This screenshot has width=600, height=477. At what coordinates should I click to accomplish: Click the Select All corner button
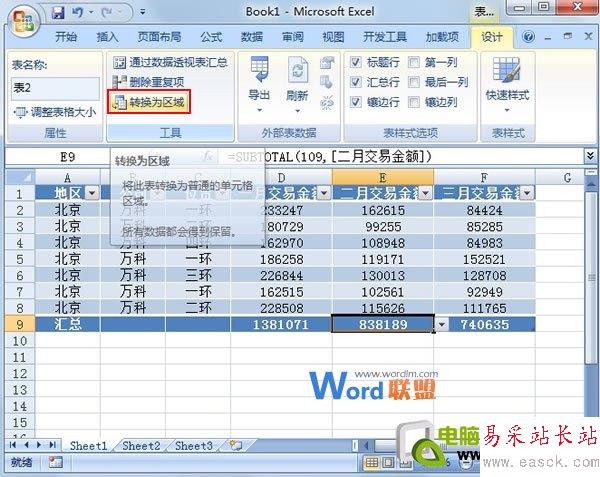(20, 177)
